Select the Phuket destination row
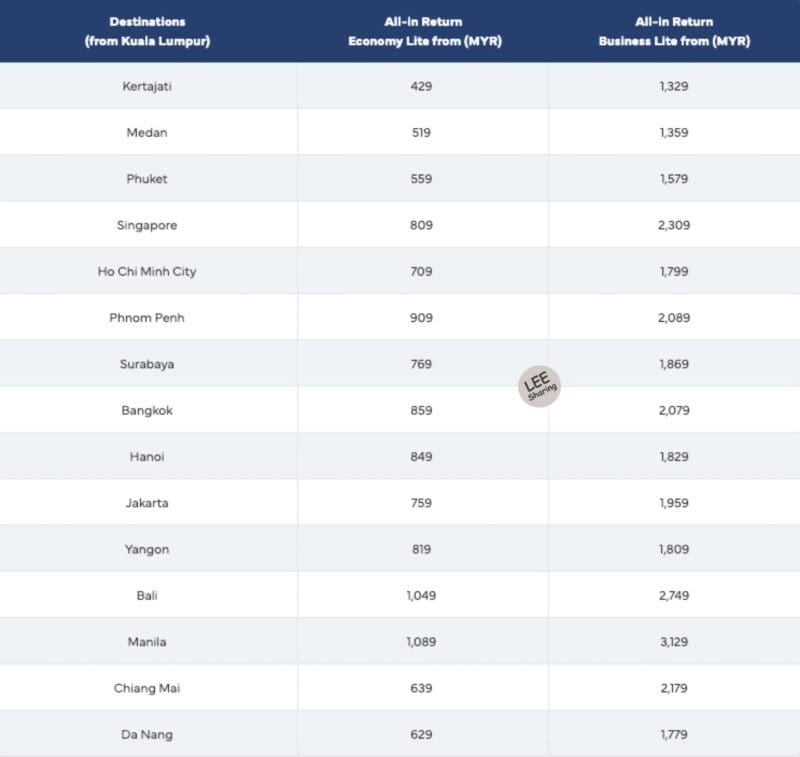 click(400, 179)
